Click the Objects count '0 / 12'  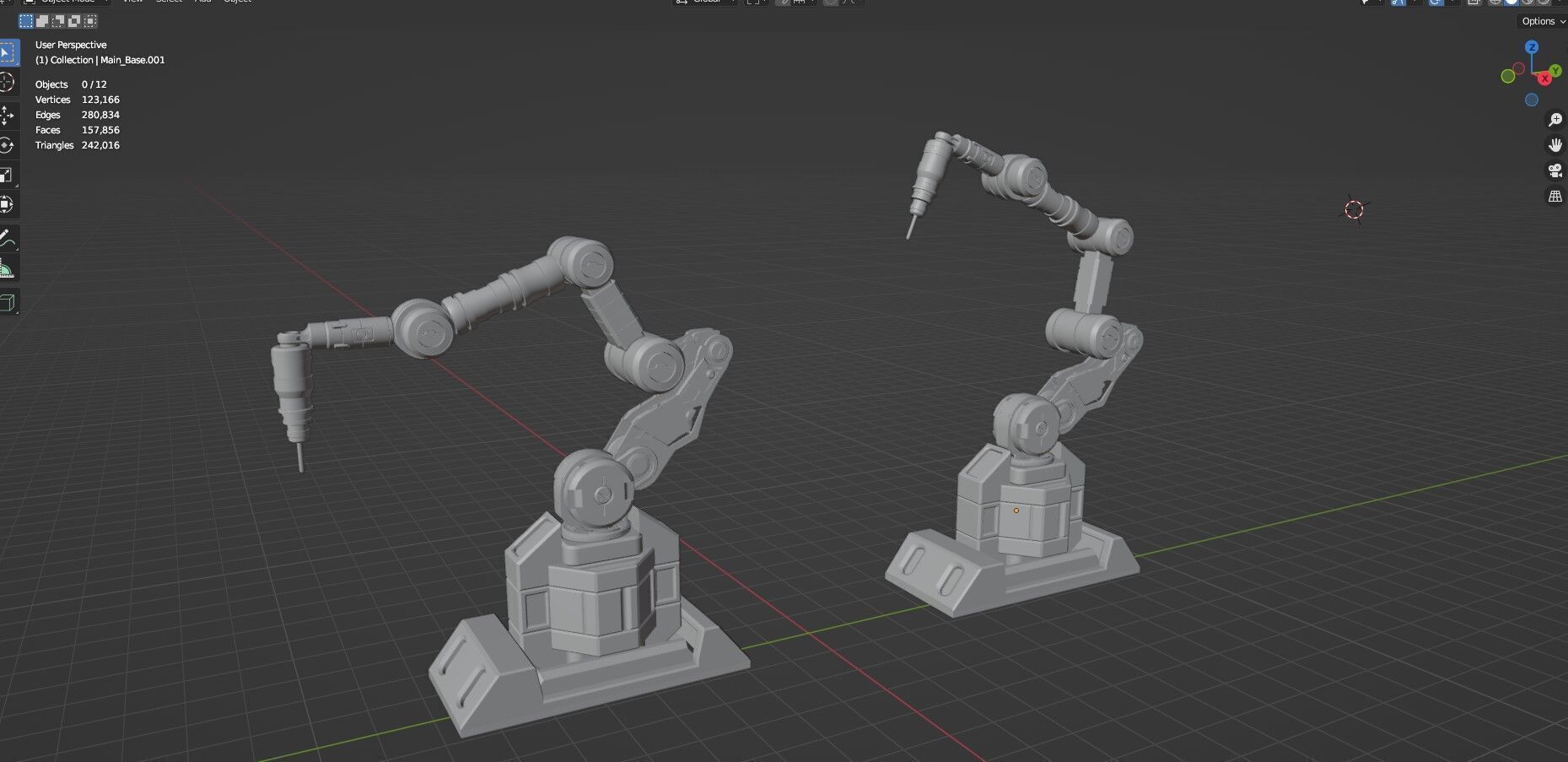tap(94, 84)
